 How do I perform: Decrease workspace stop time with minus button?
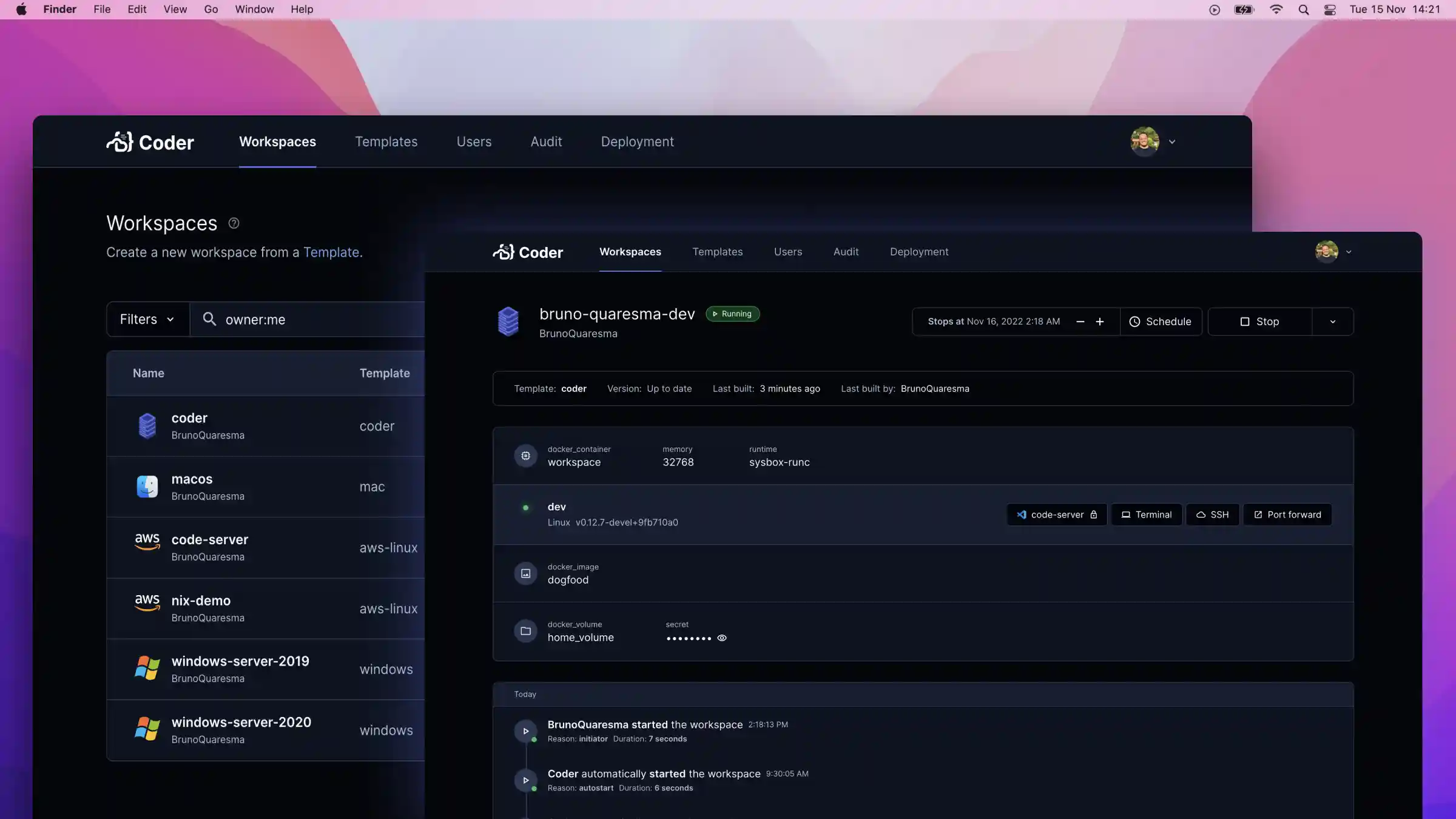(x=1080, y=322)
